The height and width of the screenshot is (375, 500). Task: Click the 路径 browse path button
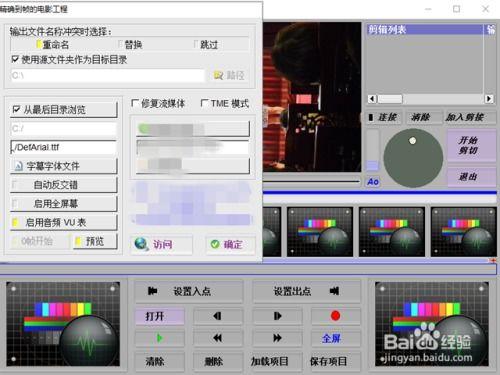coord(229,75)
